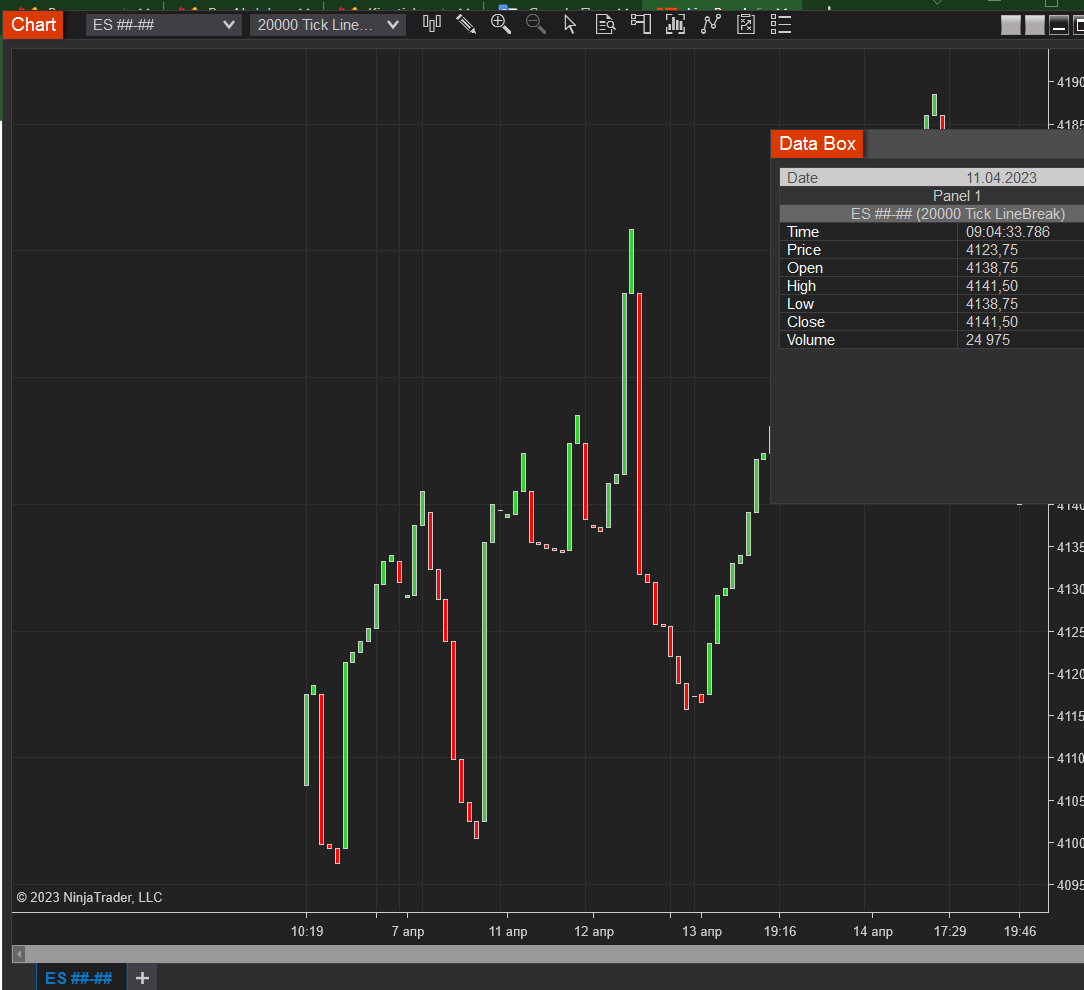Add a new chart tab with plus
Screen dimensions: 1084x990
pos(142,978)
